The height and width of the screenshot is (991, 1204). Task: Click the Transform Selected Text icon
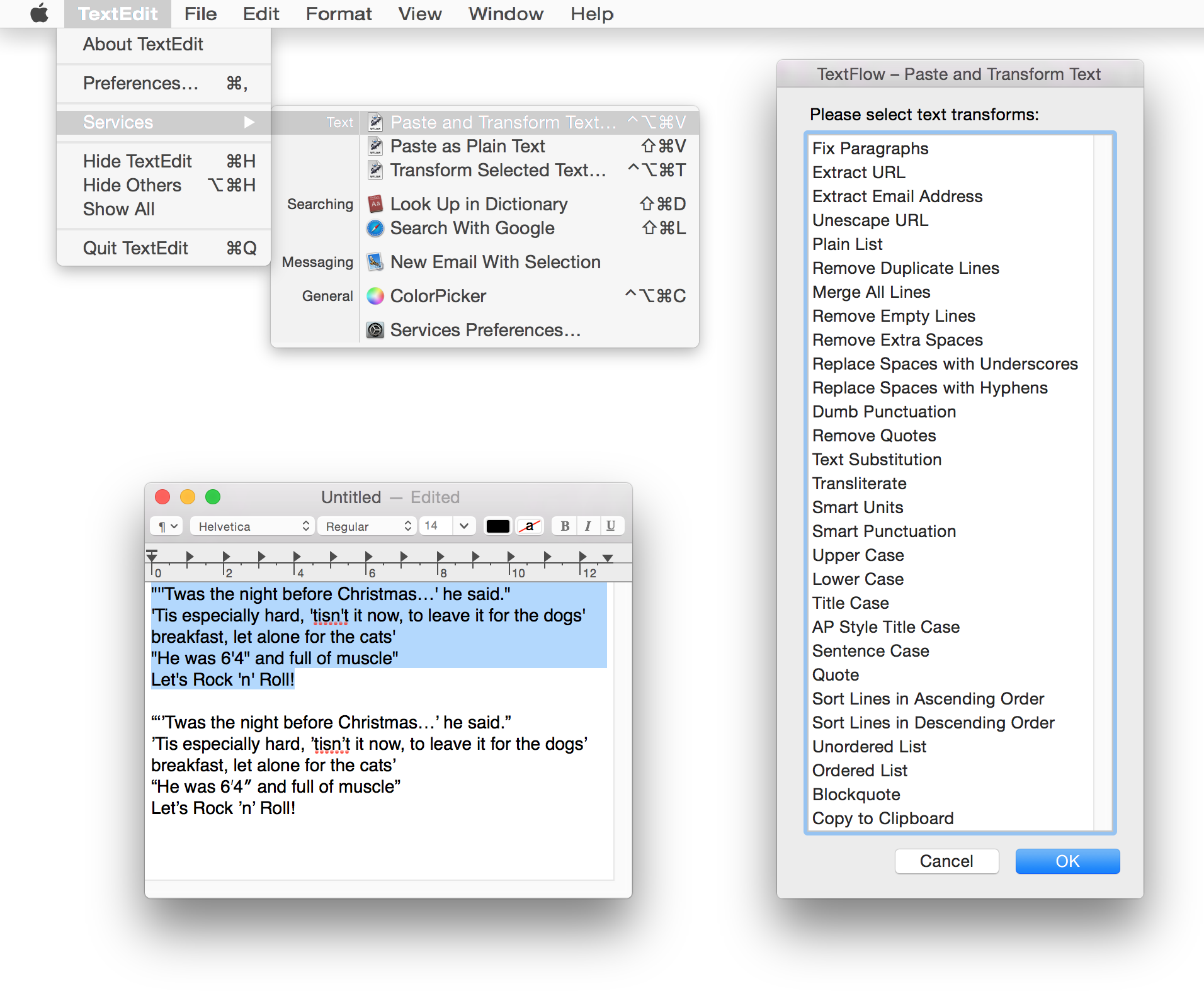(375, 170)
